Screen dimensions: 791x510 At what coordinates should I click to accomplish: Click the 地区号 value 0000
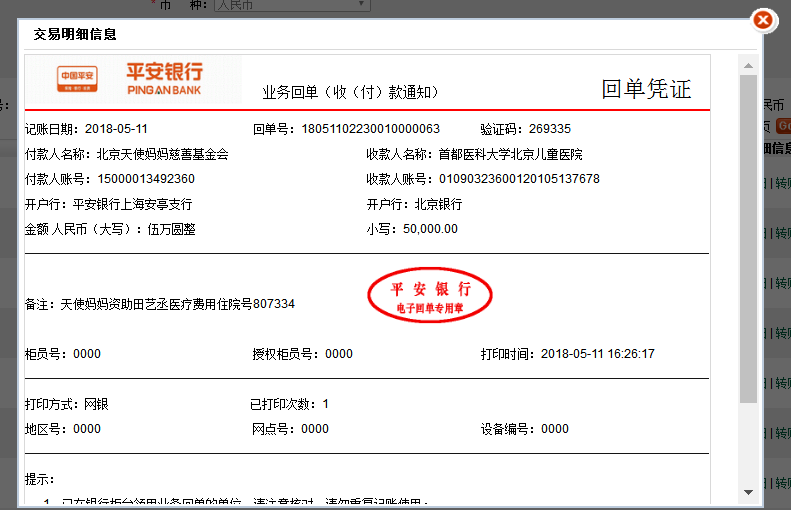[x=87, y=429]
